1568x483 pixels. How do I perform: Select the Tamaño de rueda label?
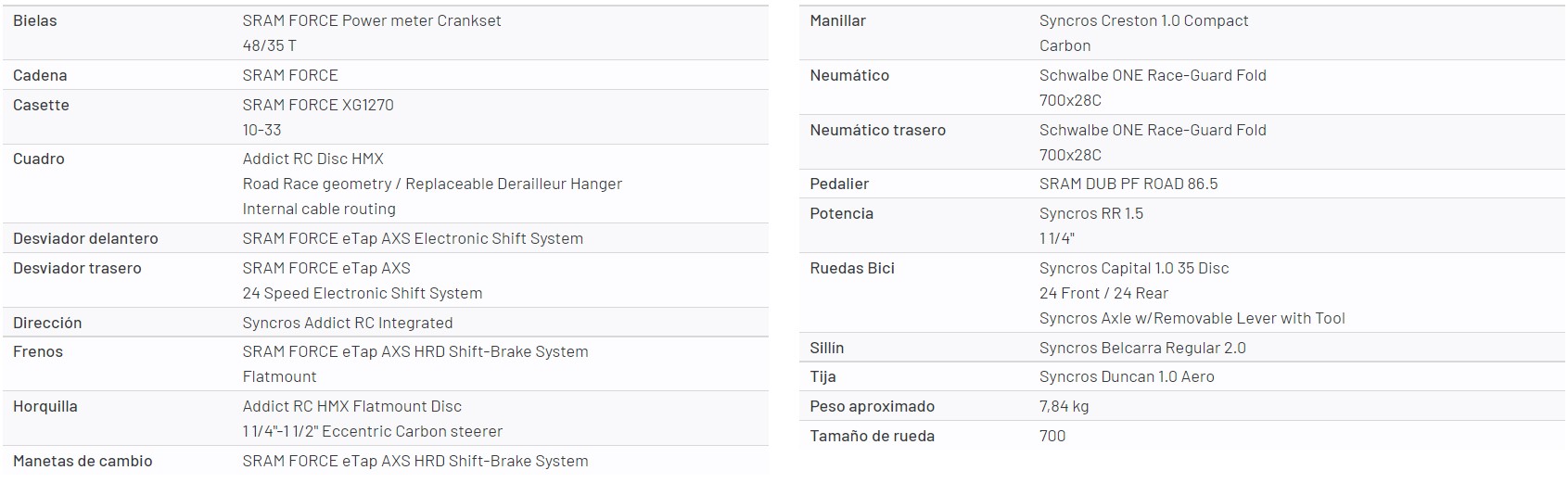(x=872, y=436)
